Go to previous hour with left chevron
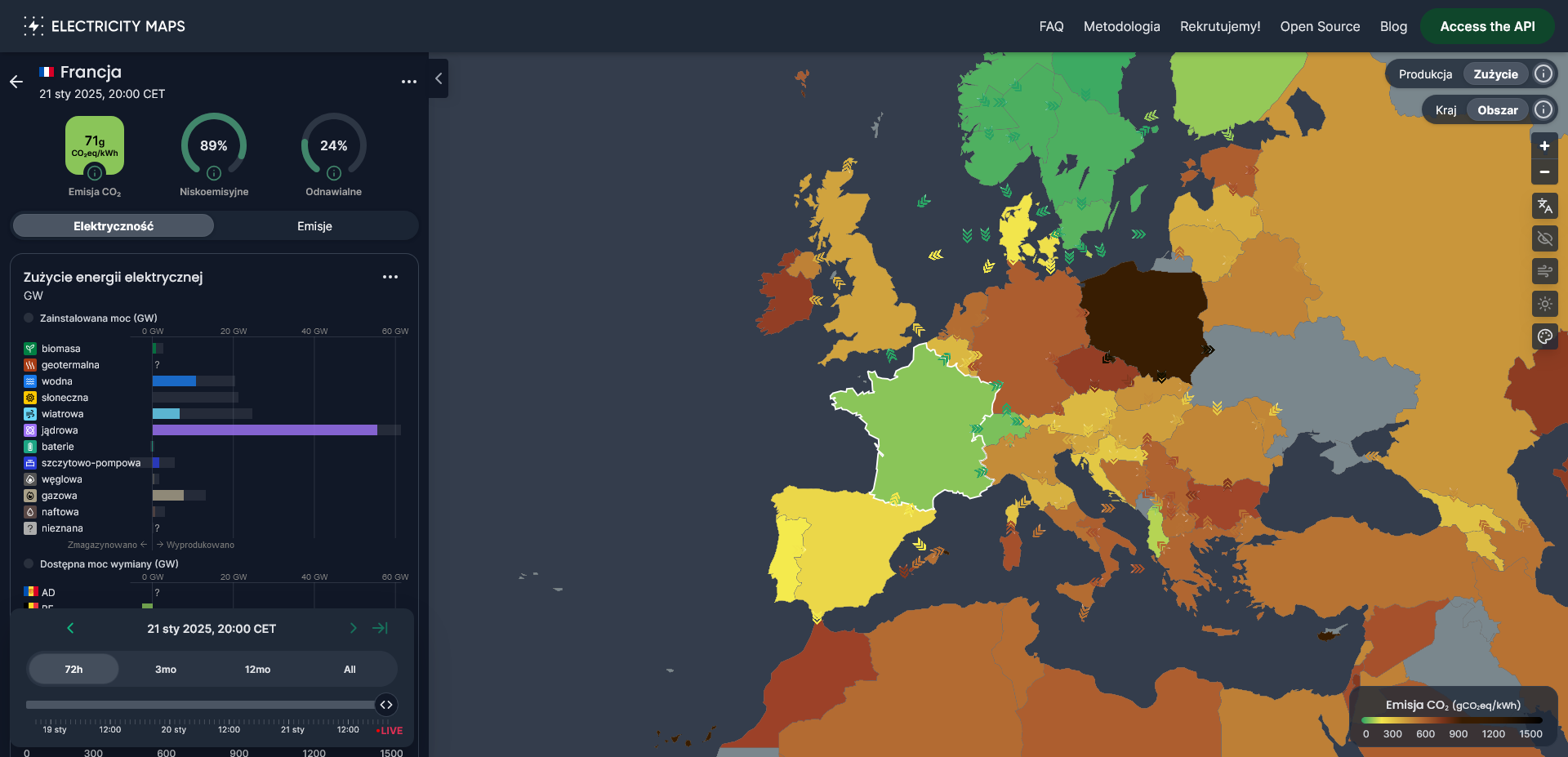1568x757 pixels. [x=70, y=628]
